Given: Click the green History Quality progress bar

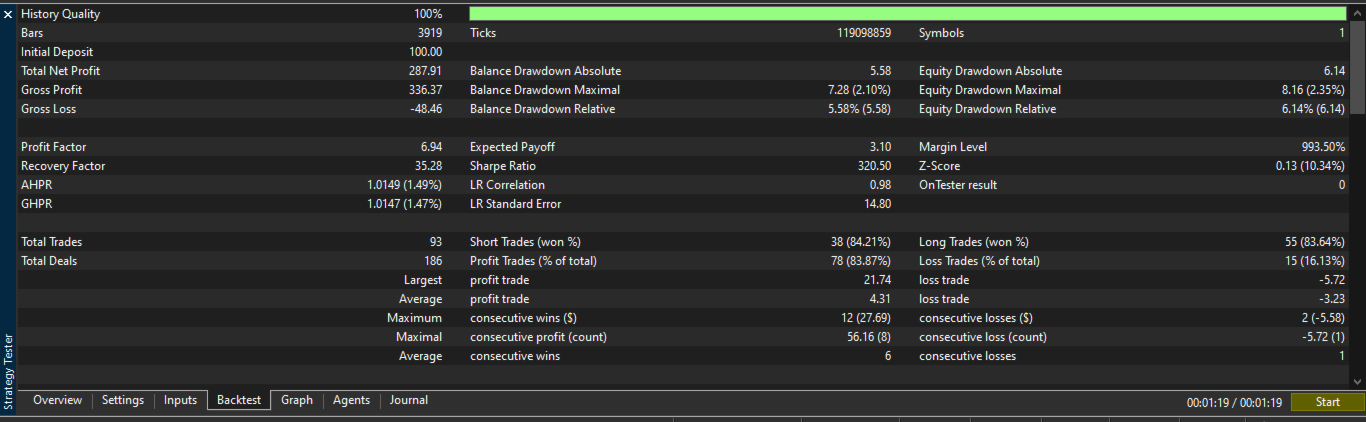Looking at the screenshot, I should pyautogui.click(x=907, y=14).
